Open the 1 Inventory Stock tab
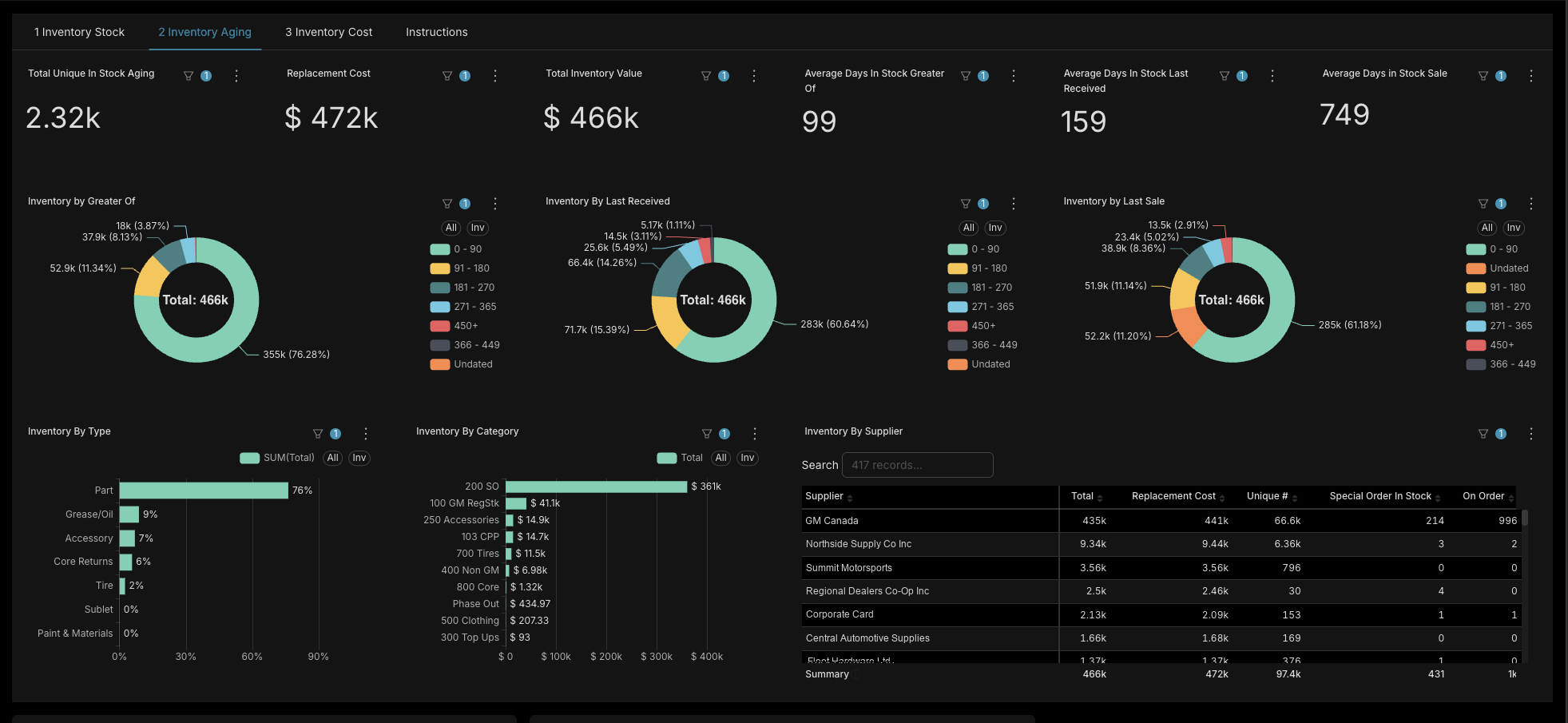 pyautogui.click(x=79, y=32)
